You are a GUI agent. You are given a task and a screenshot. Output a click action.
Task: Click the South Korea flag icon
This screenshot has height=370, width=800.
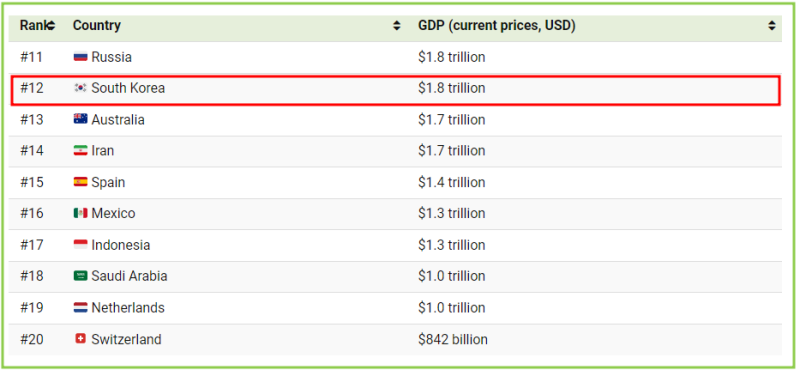(x=80, y=88)
